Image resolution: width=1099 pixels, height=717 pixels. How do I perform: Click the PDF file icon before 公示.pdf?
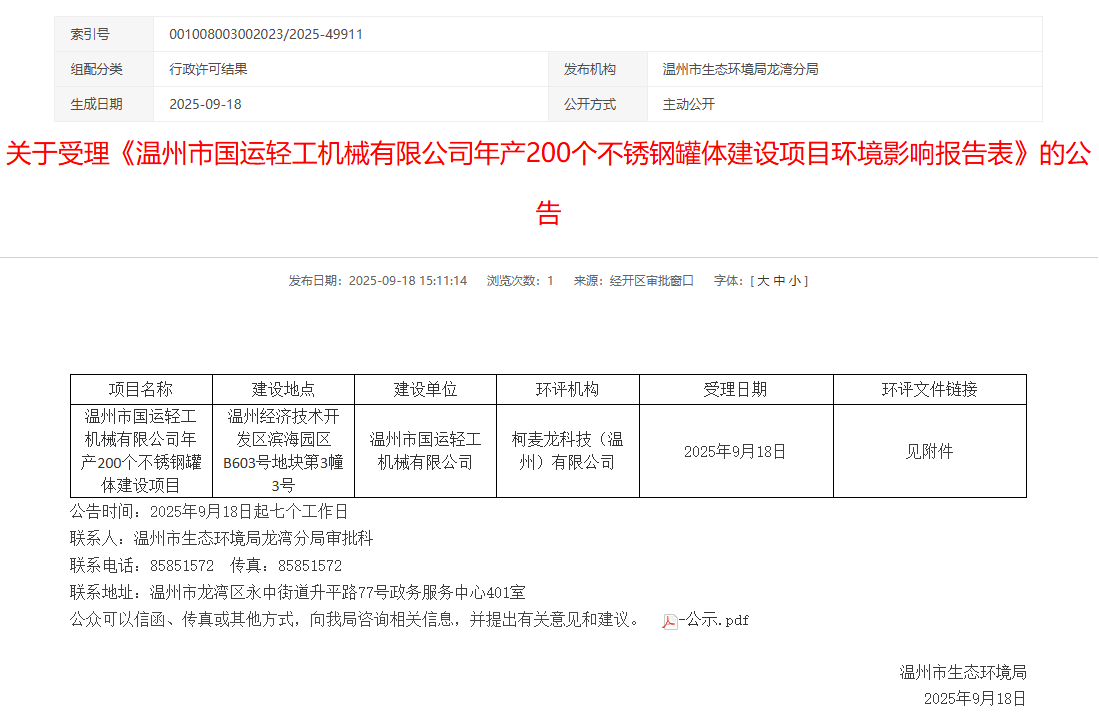[x=669, y=621]
